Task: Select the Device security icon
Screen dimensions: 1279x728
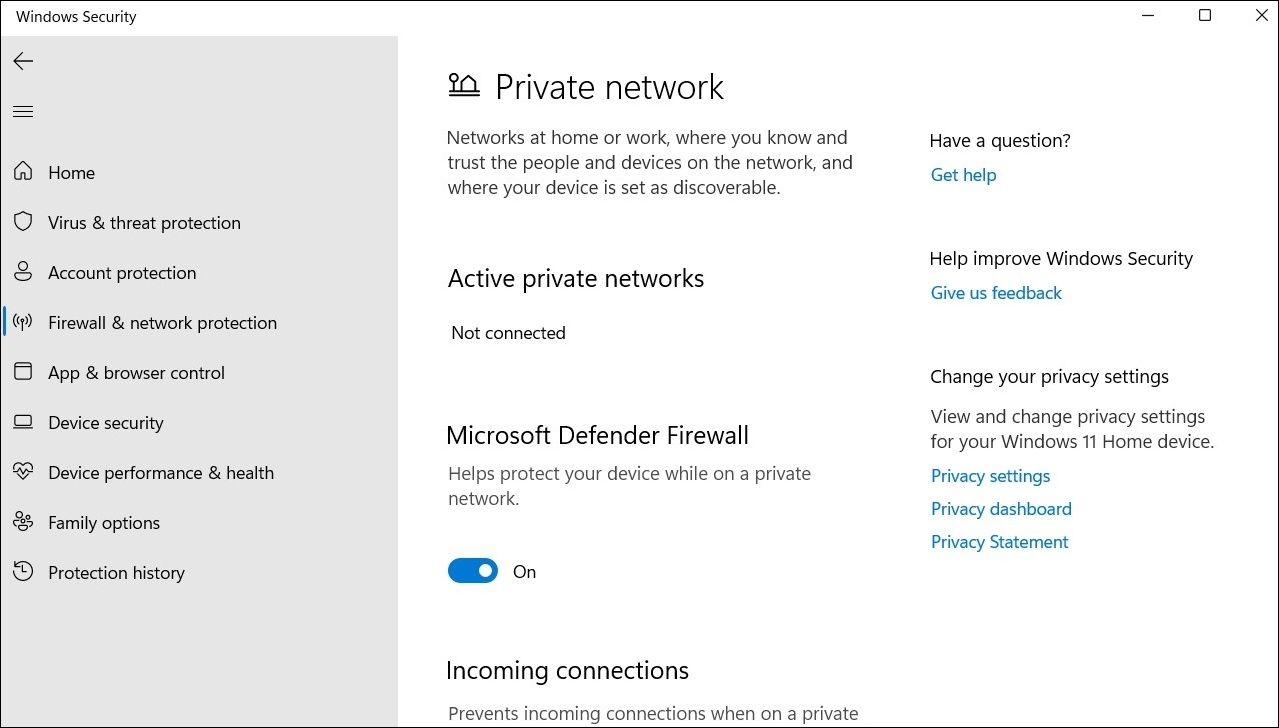Action: 23,421
